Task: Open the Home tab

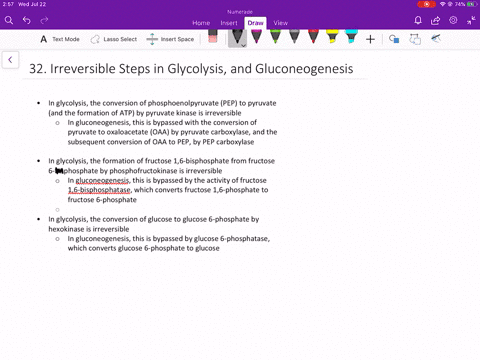Action: point(201,23)
